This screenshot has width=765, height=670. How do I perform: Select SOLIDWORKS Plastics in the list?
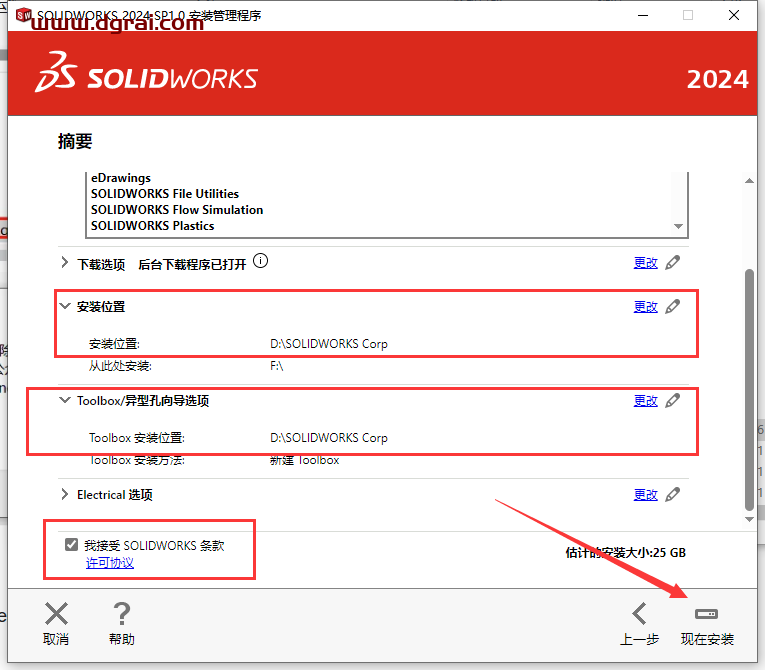click(x=153, y=226)
